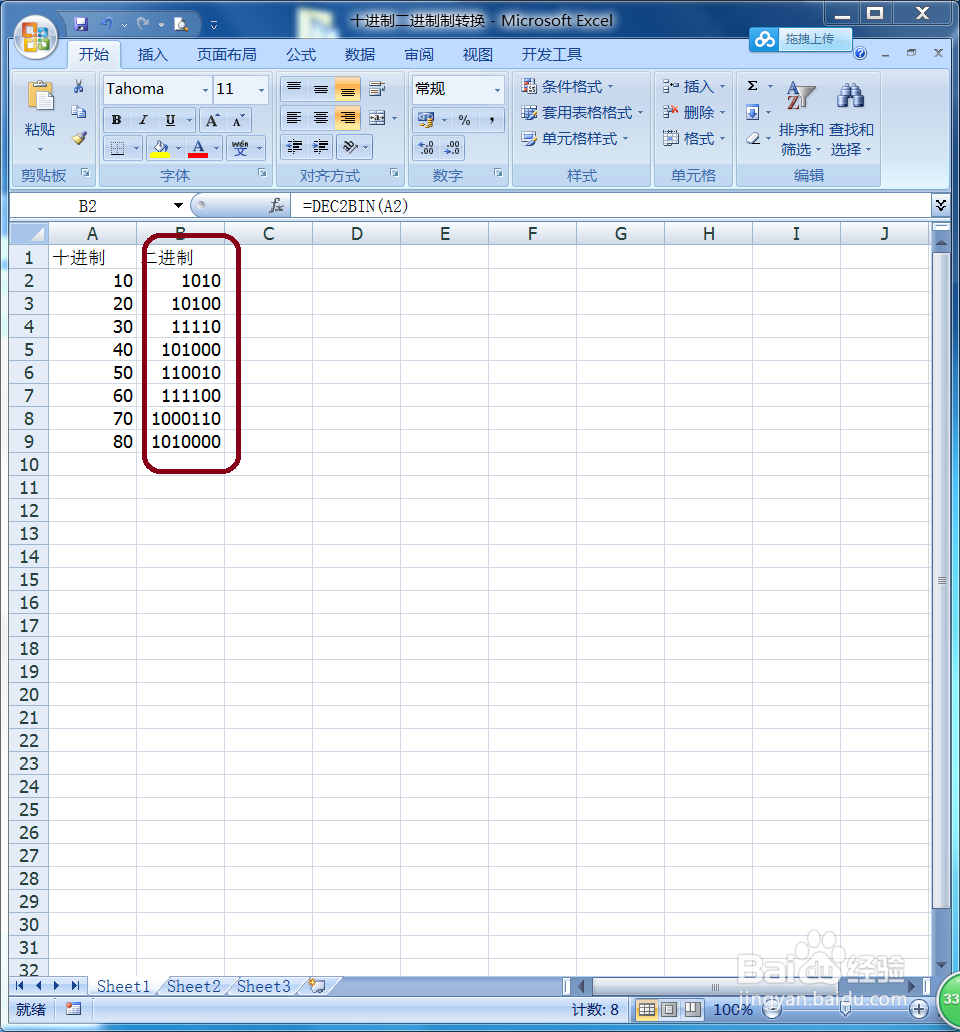The image size is (960, 1032).
Task: Click AutoSum sigma icon
Action: (x=753, y=86)
